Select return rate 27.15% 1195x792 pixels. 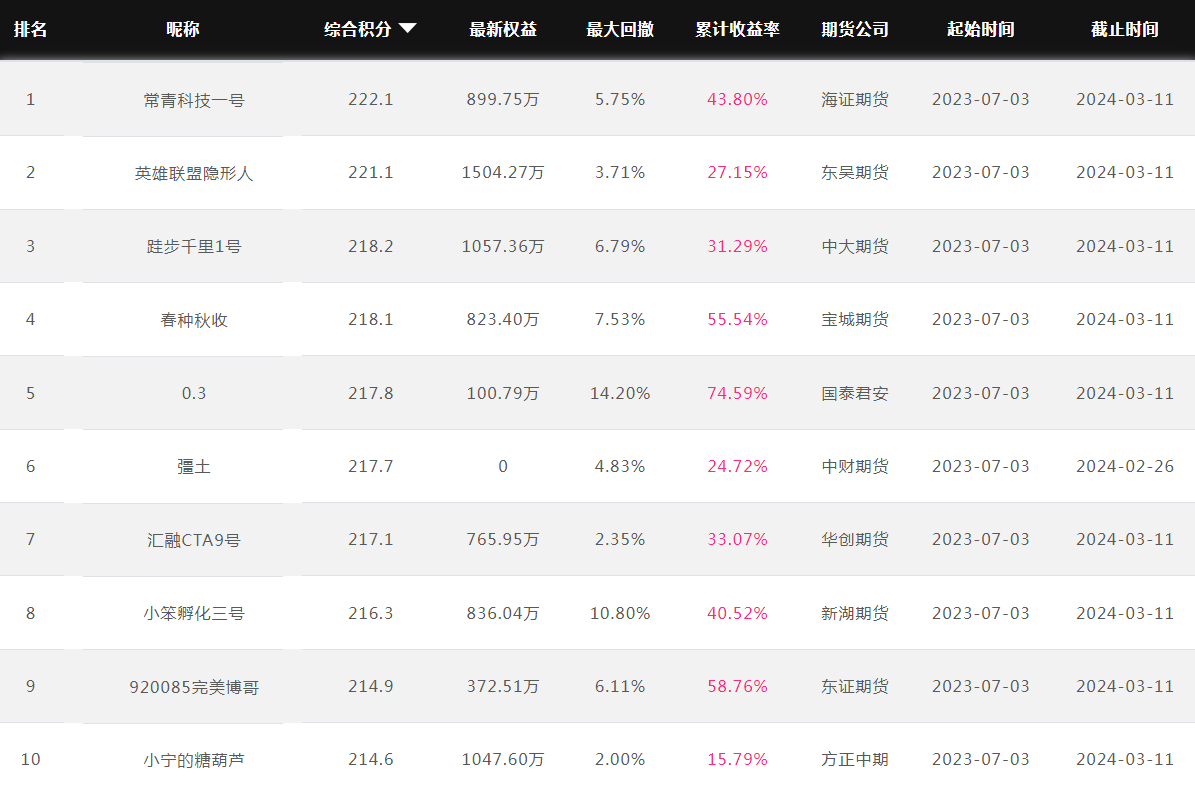[738, 172]
